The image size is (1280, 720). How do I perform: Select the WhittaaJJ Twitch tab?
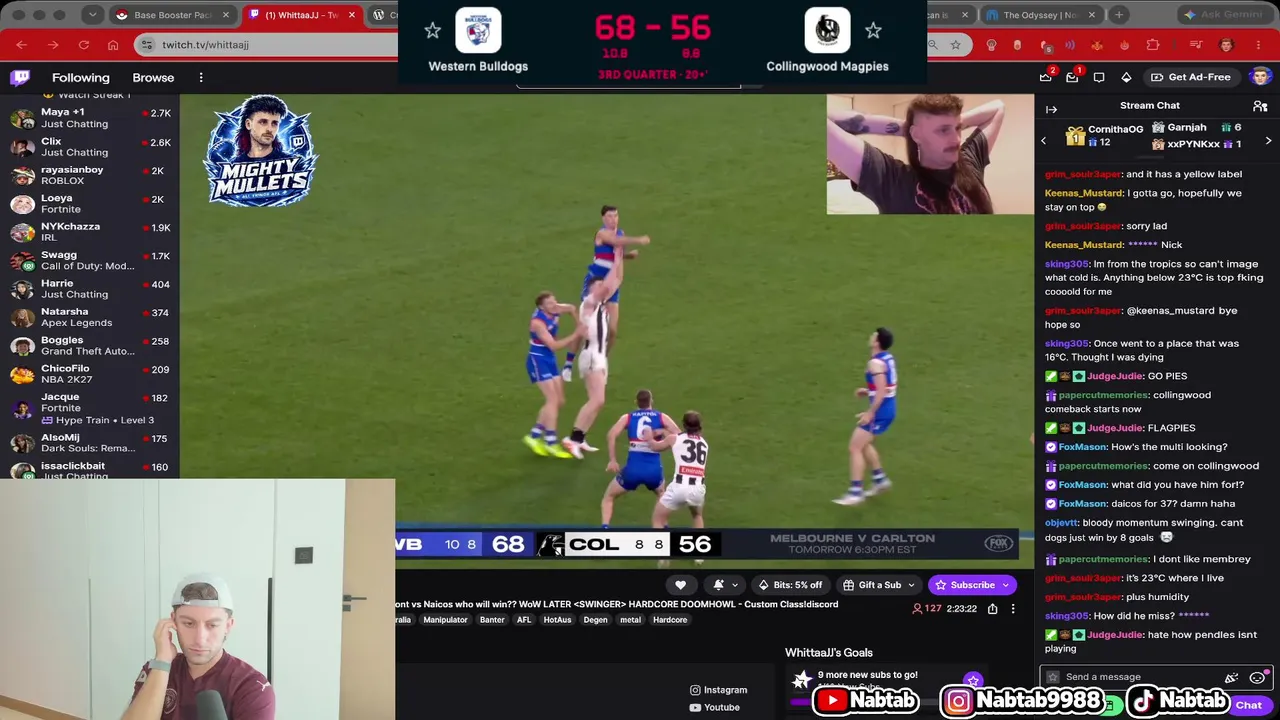pyautogui.click(x=300, y=15)
